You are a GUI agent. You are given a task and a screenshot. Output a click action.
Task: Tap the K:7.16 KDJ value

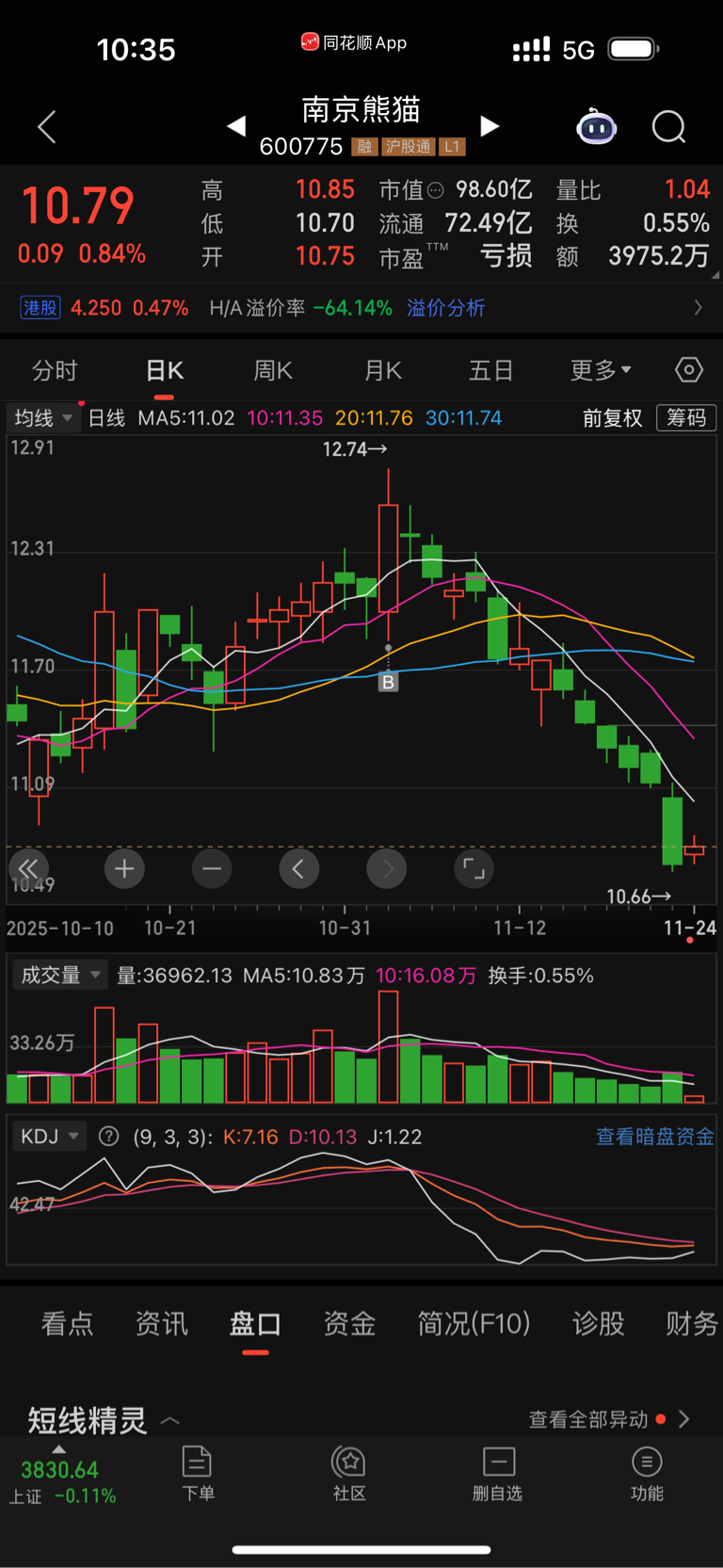tap(250, 1137)
